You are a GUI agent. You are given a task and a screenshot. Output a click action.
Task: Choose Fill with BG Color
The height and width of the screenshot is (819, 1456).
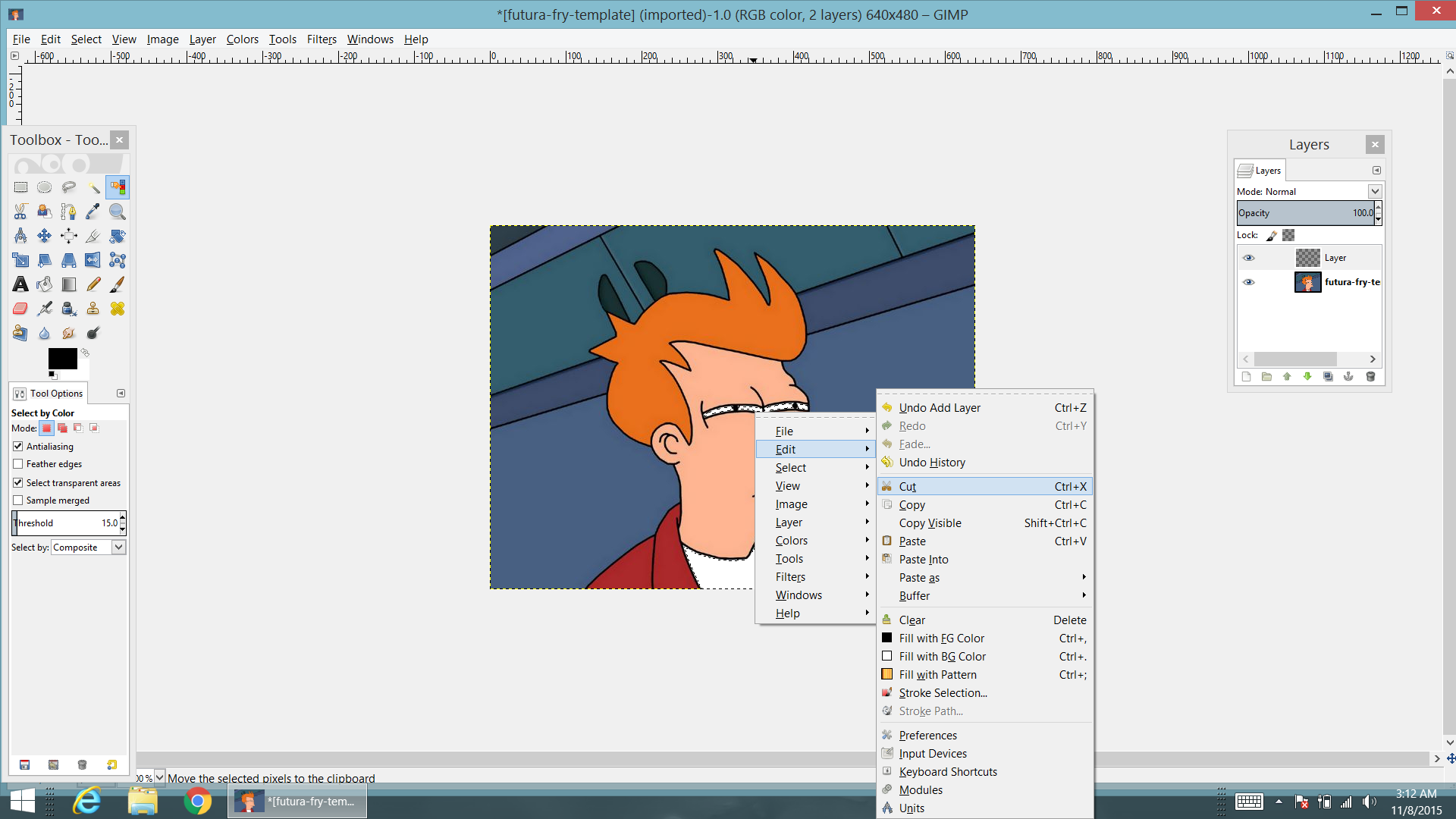pyautogui.click(x=985, y=657)
